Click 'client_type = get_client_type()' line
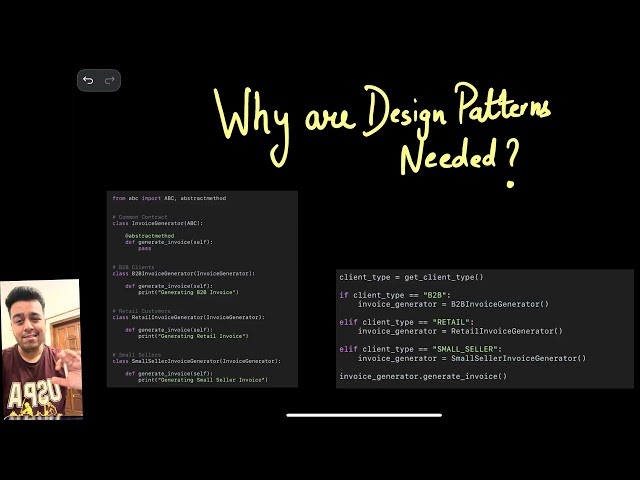The width and height of the screenshot is (640, 480). tap(411, 277)
